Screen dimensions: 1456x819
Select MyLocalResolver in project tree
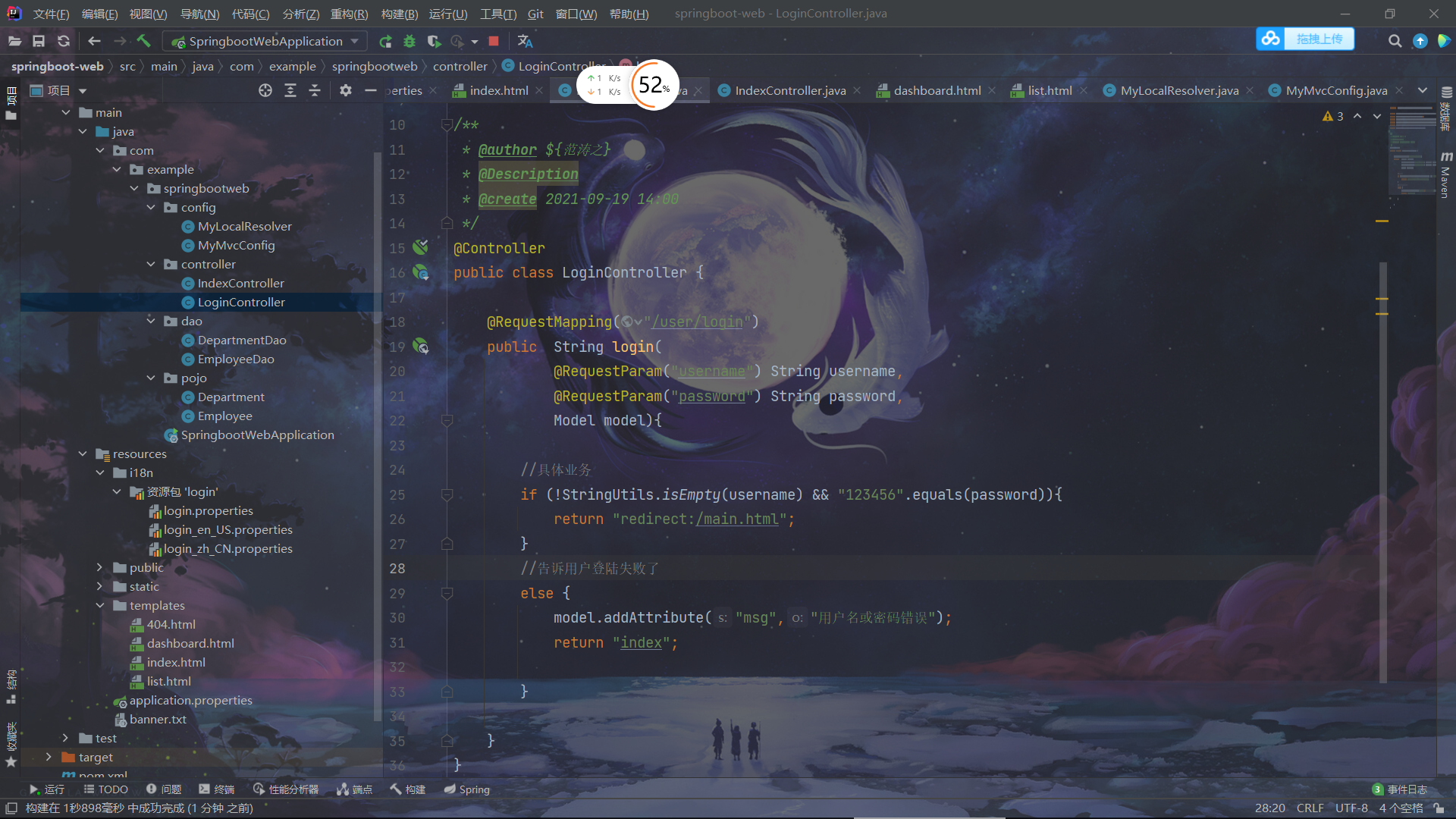coord(244,226)
